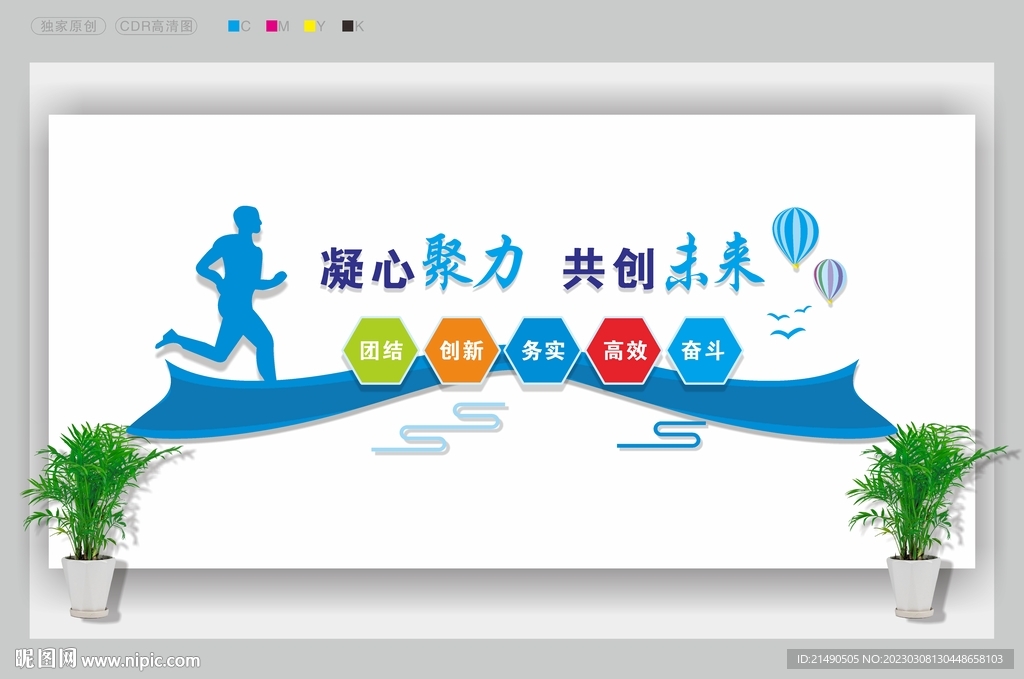1024x679 pixels.
Task: Click the 凝心聚力 共创未来 headline text
Action: point(540,263)
